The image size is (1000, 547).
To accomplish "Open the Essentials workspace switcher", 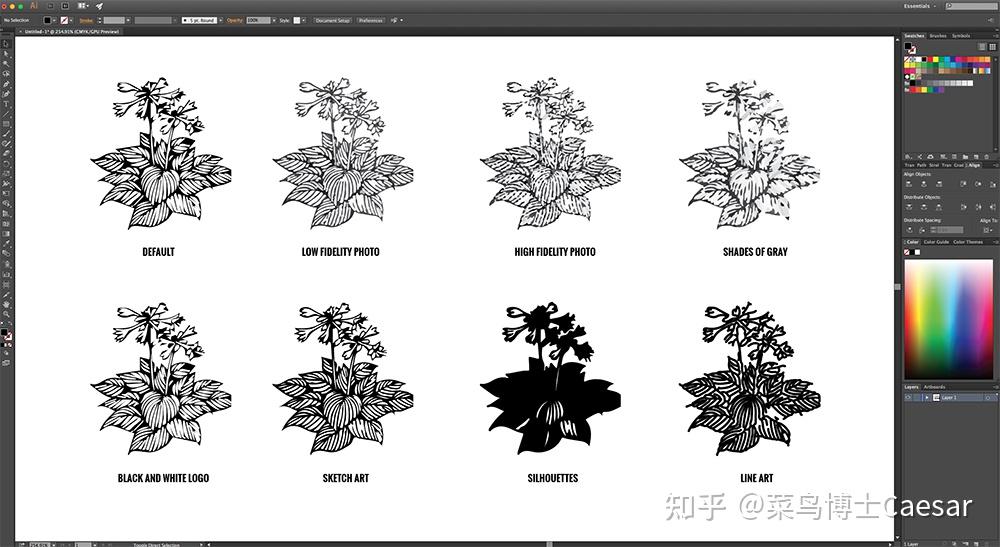I will click(x=920, y=6).
